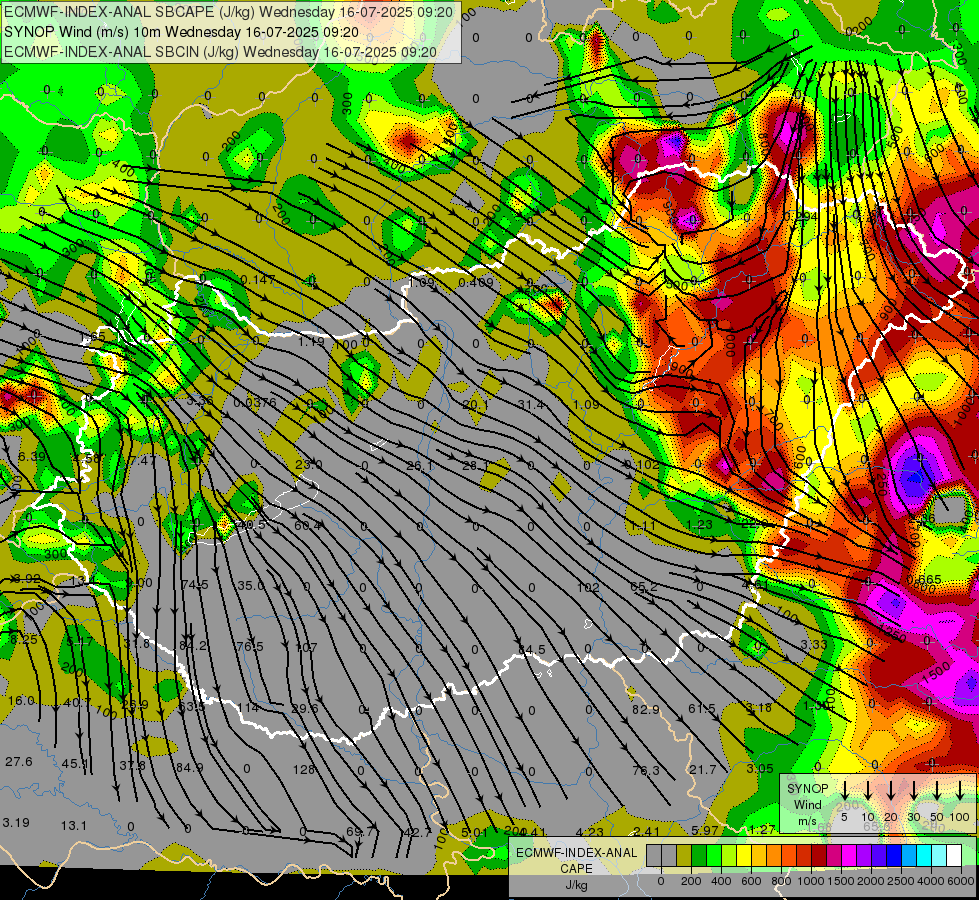Click the m/s unit in wind legend
This screenshot has height=900, width=979.
click(807, 821)
